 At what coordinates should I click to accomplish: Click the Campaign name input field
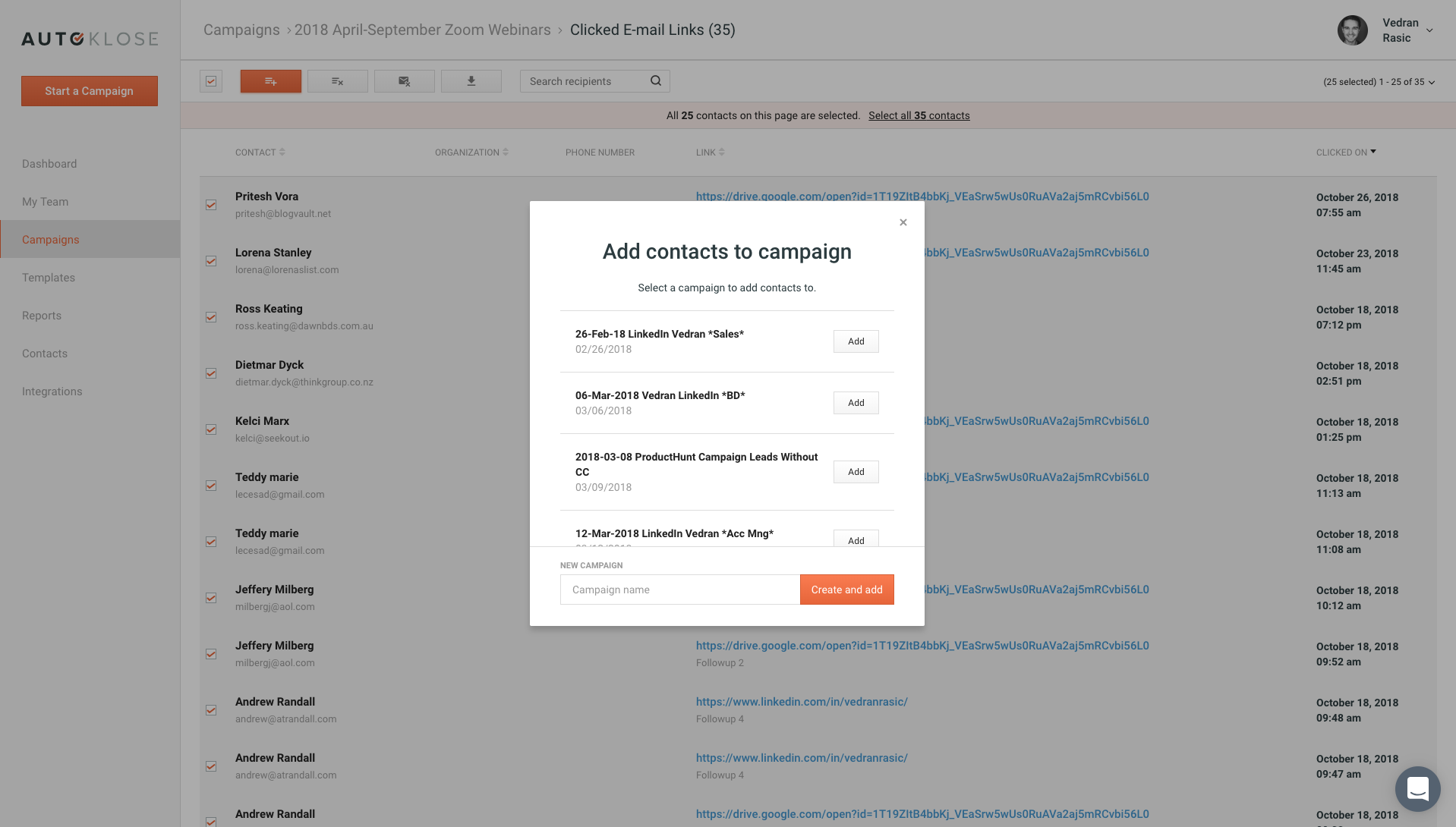679,590
